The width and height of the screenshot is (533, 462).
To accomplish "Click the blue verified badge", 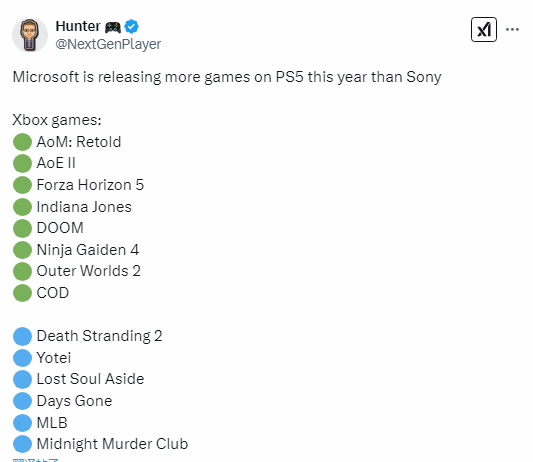I will pos(131,27).
